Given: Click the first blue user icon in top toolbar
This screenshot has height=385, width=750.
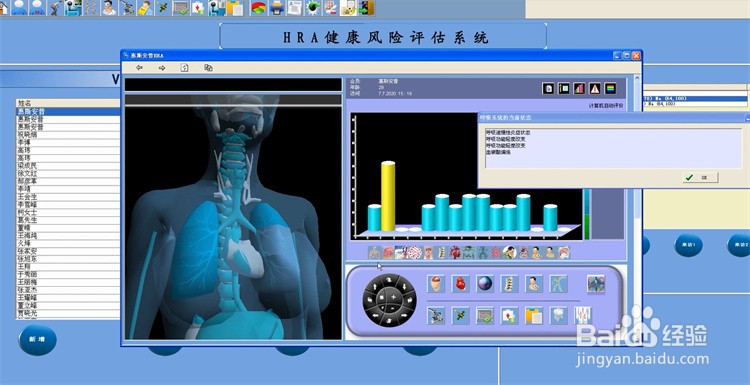Looking at the screenshot, I should click(19, 7).
